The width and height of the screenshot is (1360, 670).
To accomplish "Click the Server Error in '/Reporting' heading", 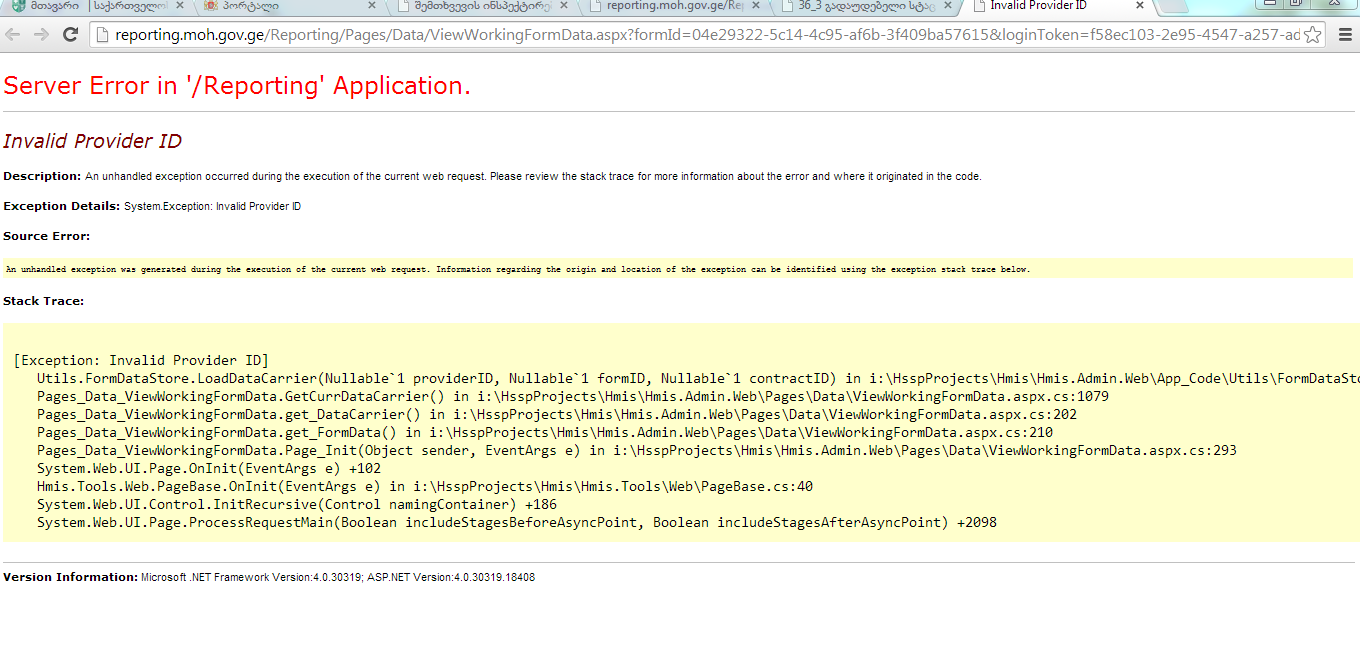I will coord(237,86).
